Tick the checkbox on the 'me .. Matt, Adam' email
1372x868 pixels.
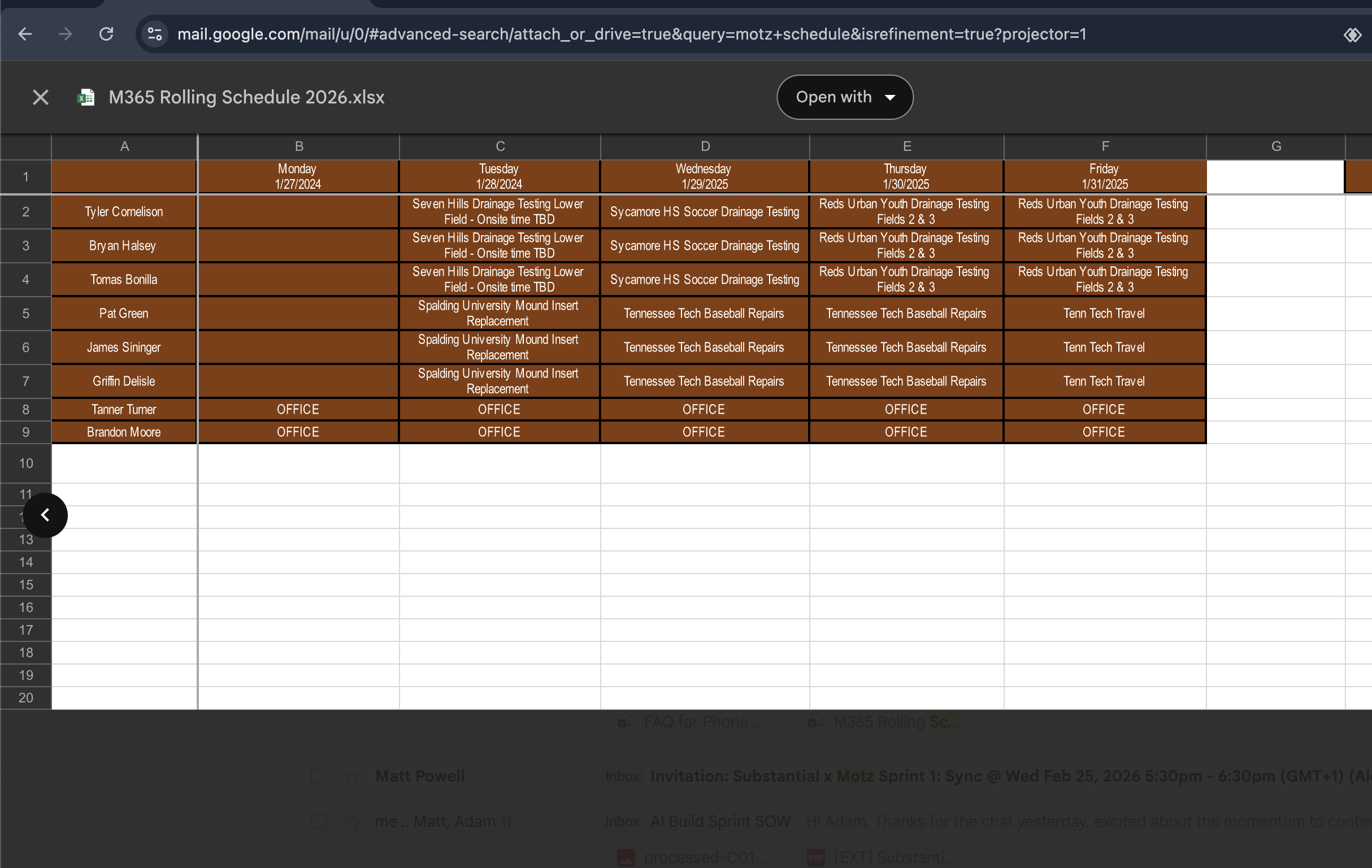(319, 822)
